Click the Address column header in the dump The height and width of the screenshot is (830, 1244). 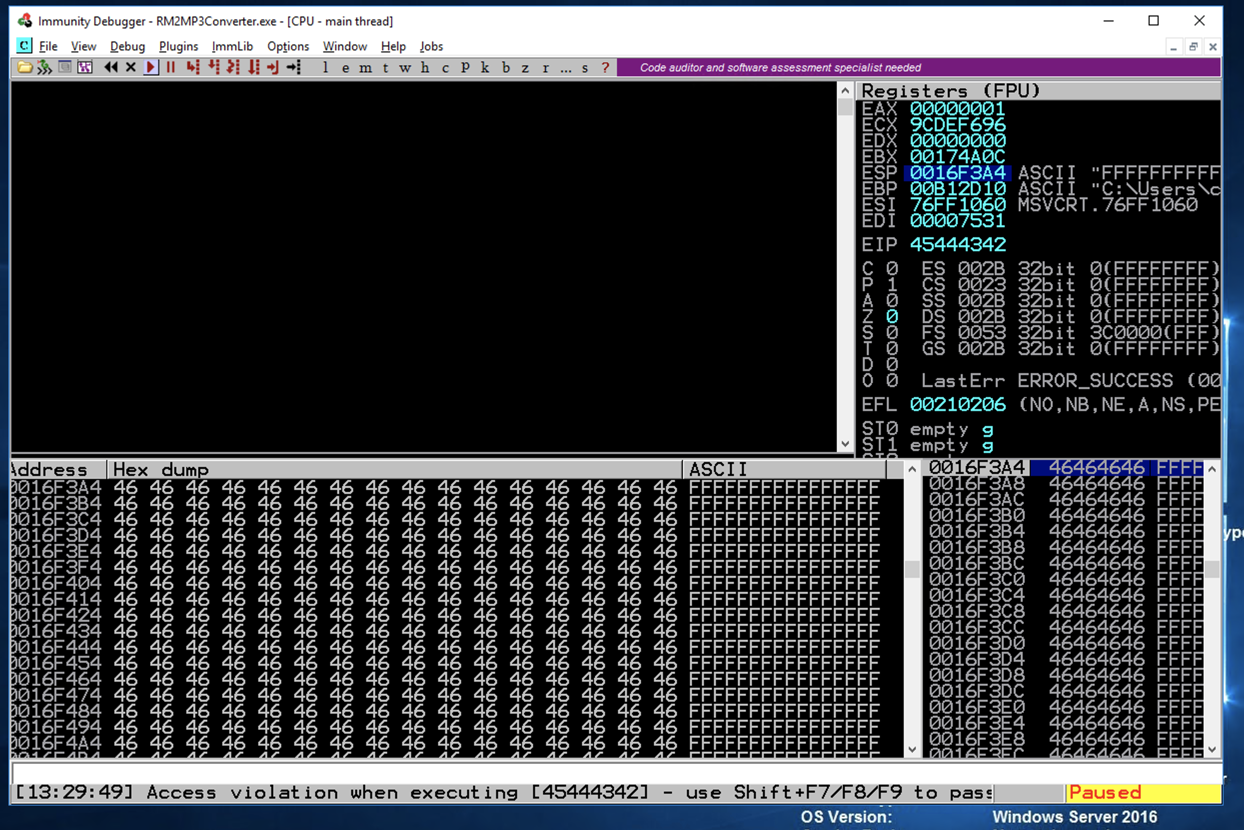pos(58,469)
